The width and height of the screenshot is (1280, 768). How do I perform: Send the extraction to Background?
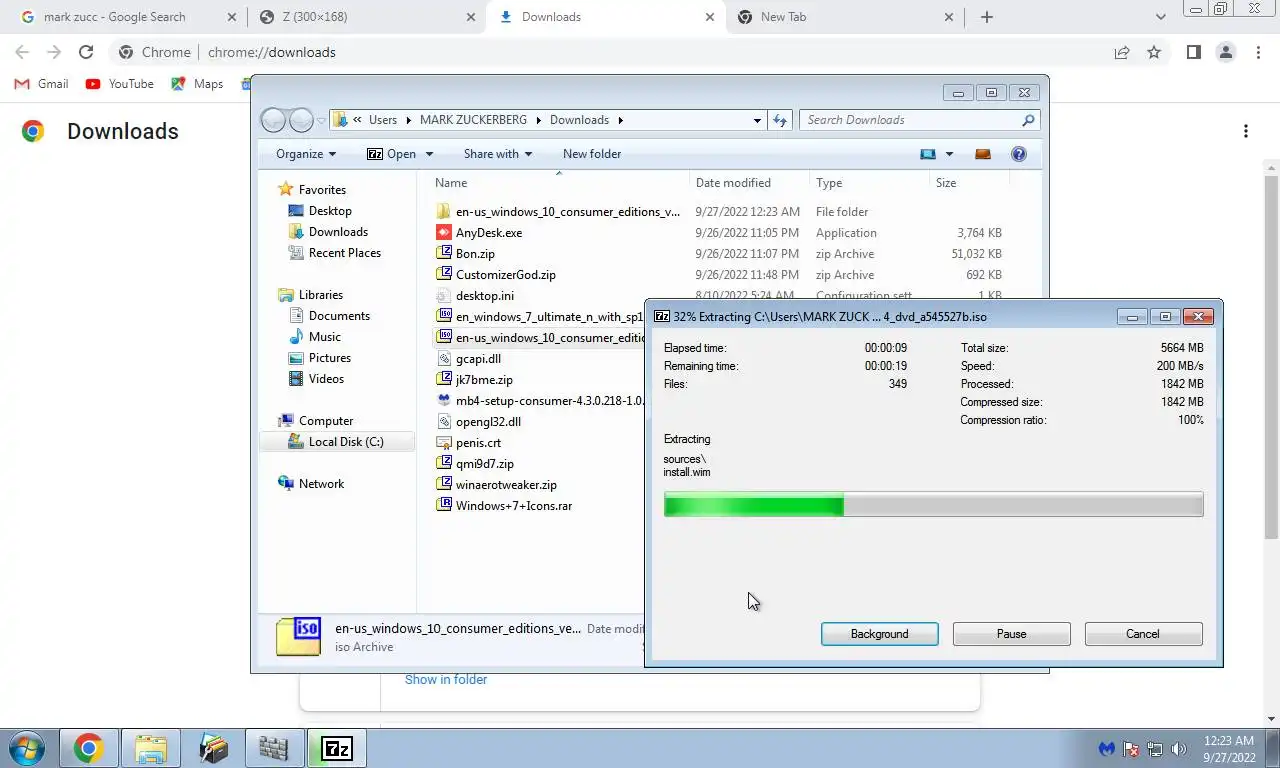tap(879, 634)
